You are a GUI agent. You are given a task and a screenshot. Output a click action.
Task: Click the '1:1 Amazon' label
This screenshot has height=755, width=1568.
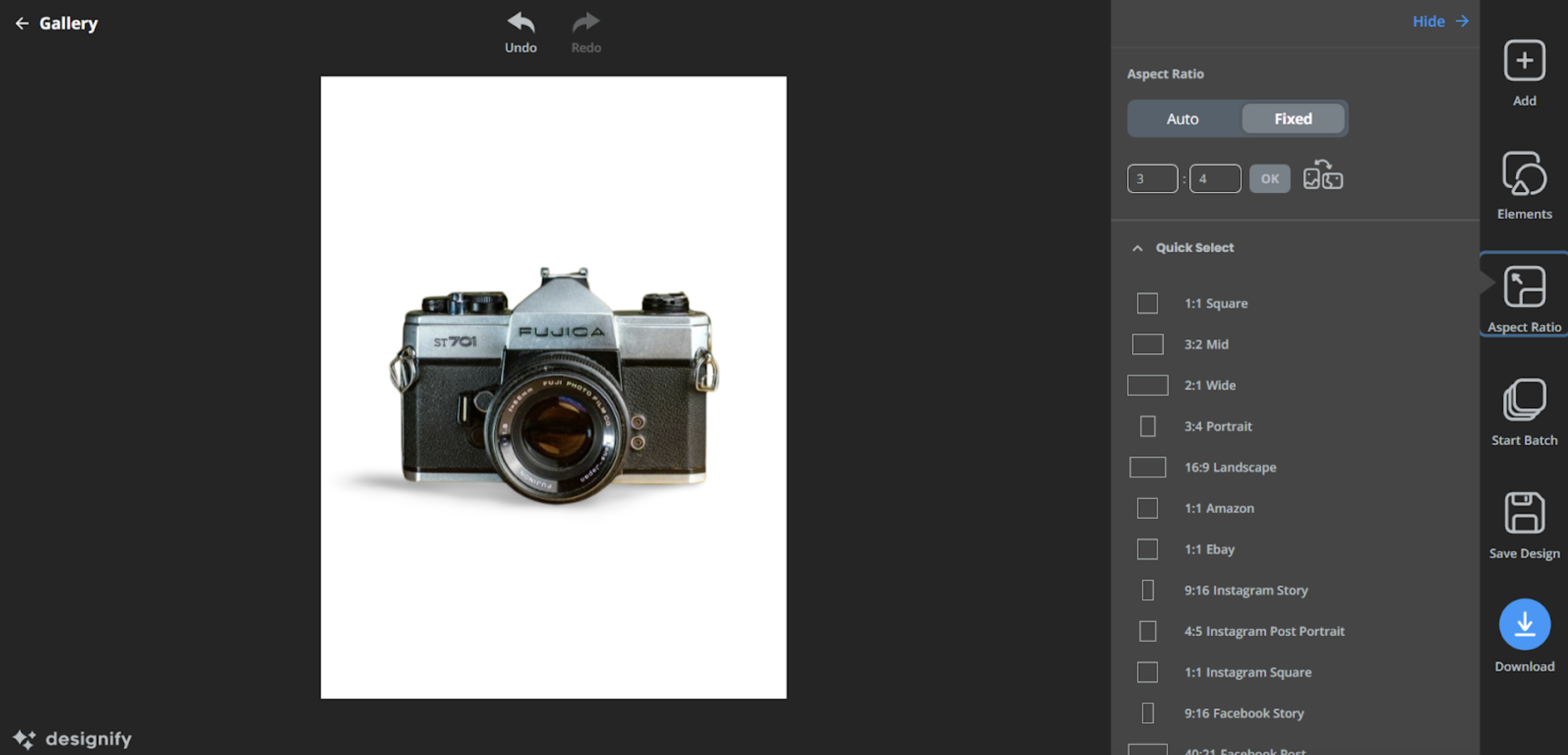coord(1219,508)
